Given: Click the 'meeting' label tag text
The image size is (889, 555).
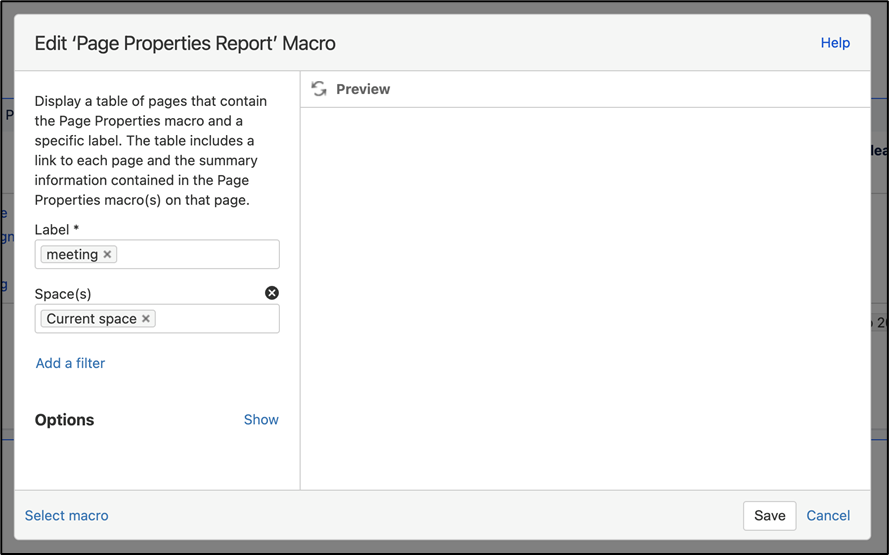Looking at the screenshot, I should (72, 255).
